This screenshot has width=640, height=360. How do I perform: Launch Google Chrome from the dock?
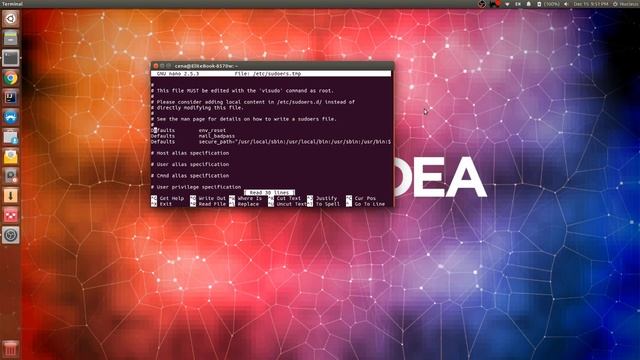(x=11, y=78)
